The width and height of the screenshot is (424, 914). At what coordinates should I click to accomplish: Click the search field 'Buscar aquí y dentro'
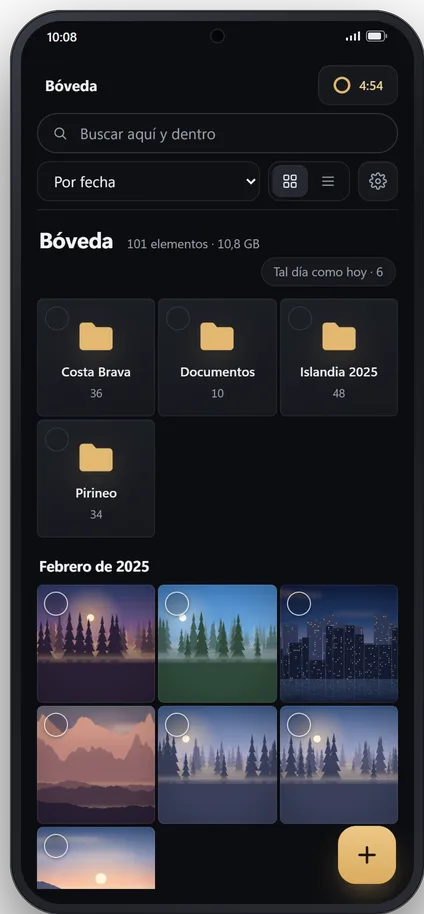tap(218, 133)
